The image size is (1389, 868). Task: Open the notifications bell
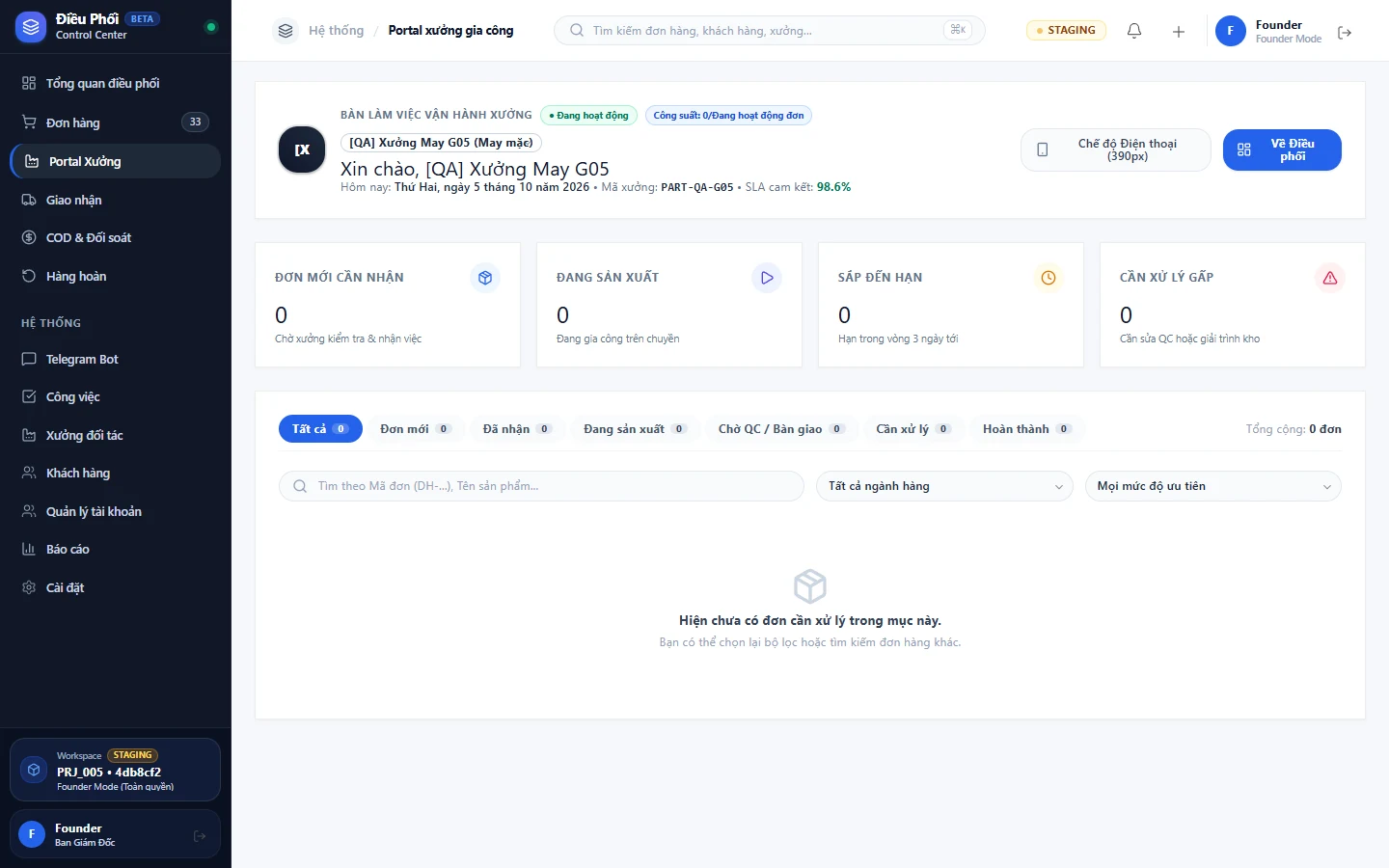tap(1134, 31)
